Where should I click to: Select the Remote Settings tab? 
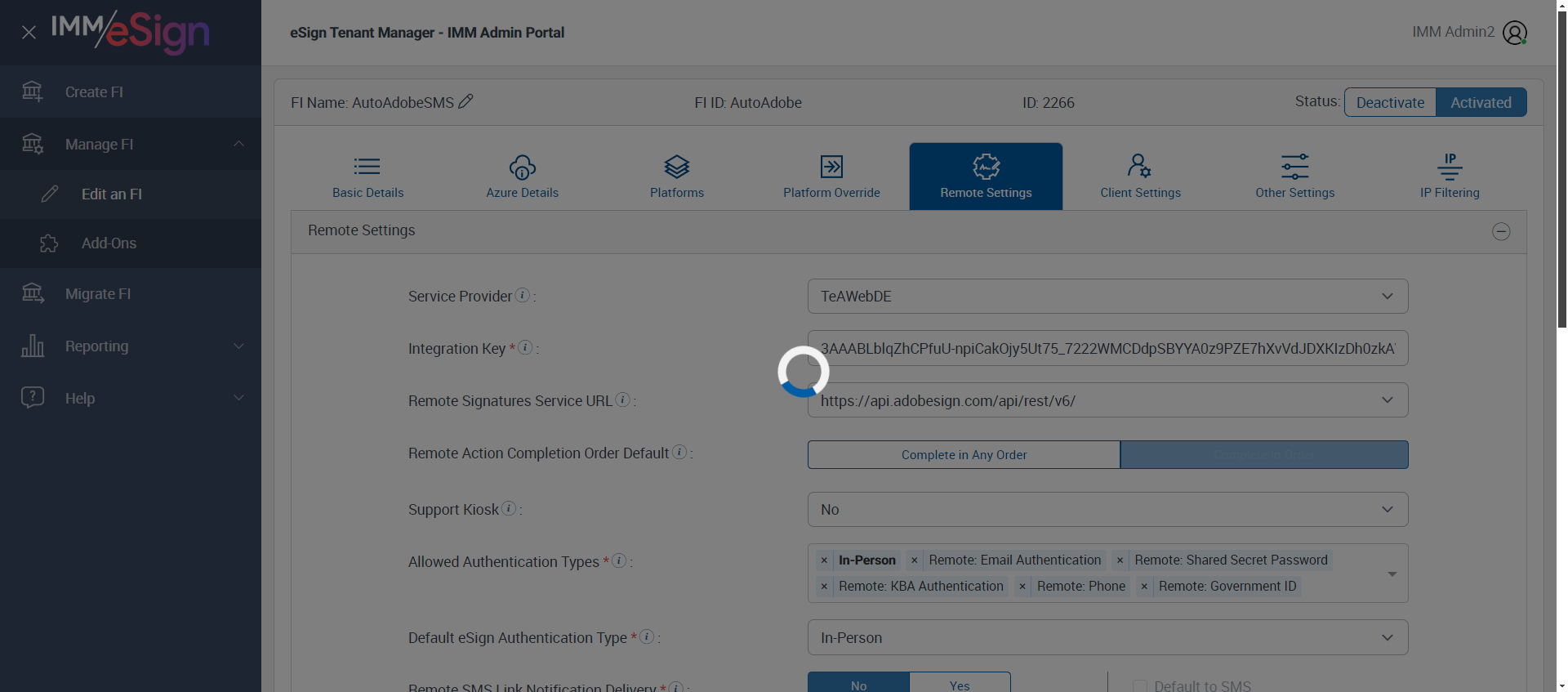click(986, 176)
